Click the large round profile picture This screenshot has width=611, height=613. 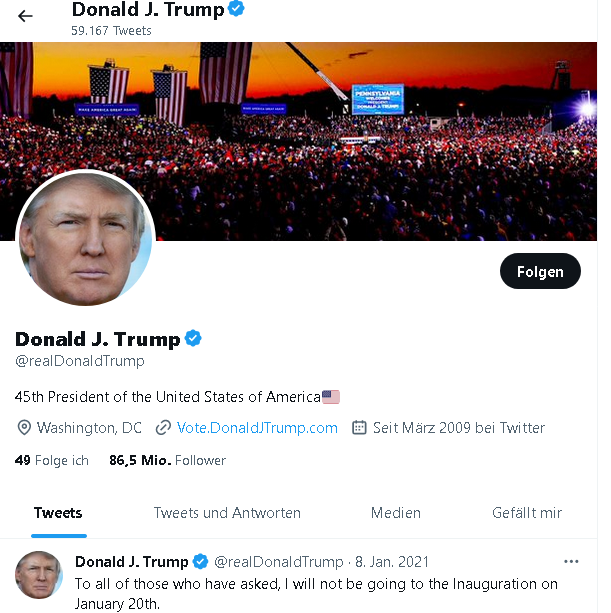tap(86, 239)
